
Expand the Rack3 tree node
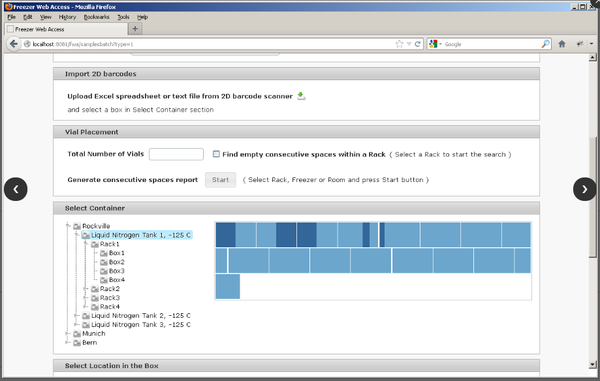86,298
